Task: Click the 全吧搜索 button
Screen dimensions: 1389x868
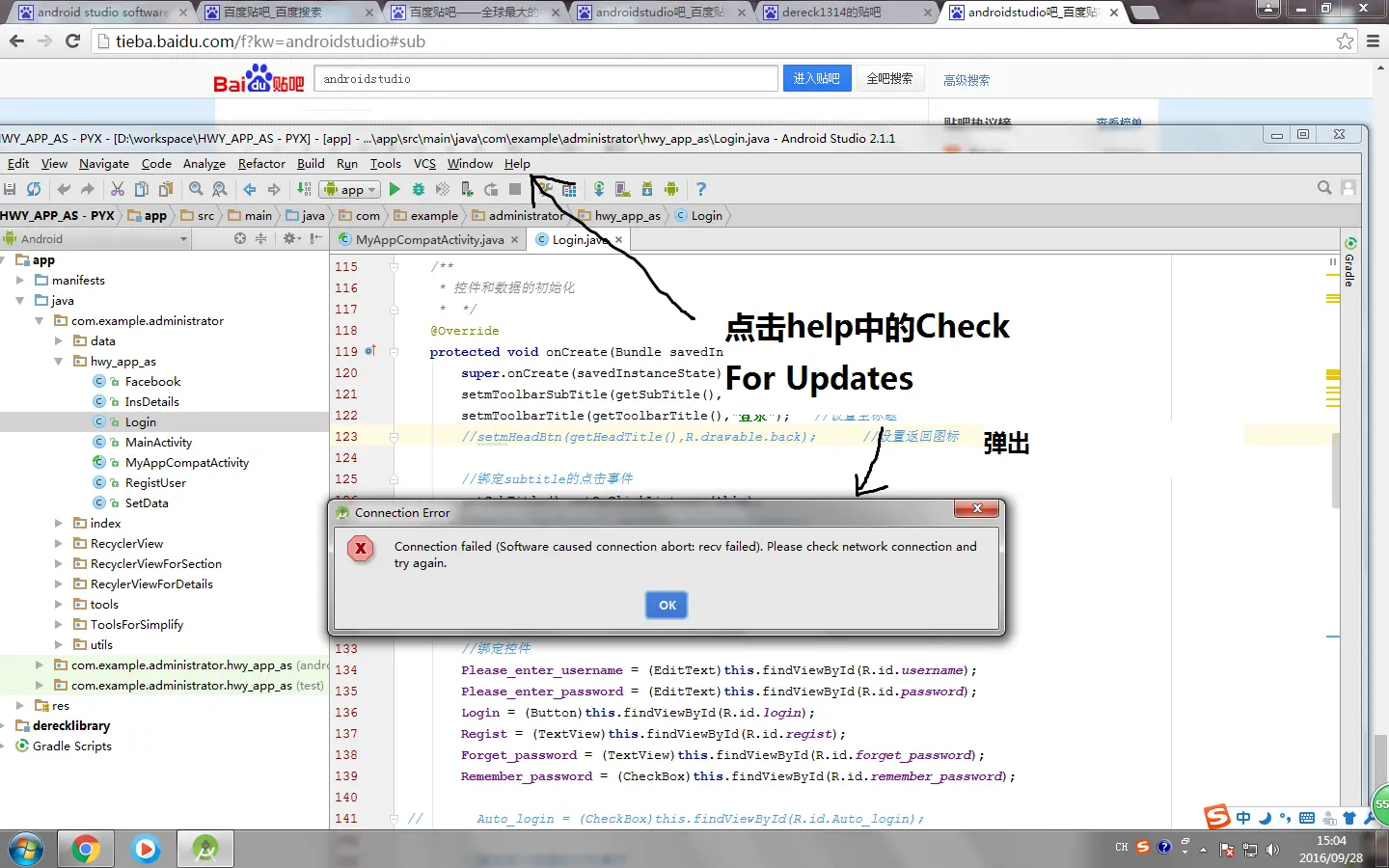Action: coord(889,78)
